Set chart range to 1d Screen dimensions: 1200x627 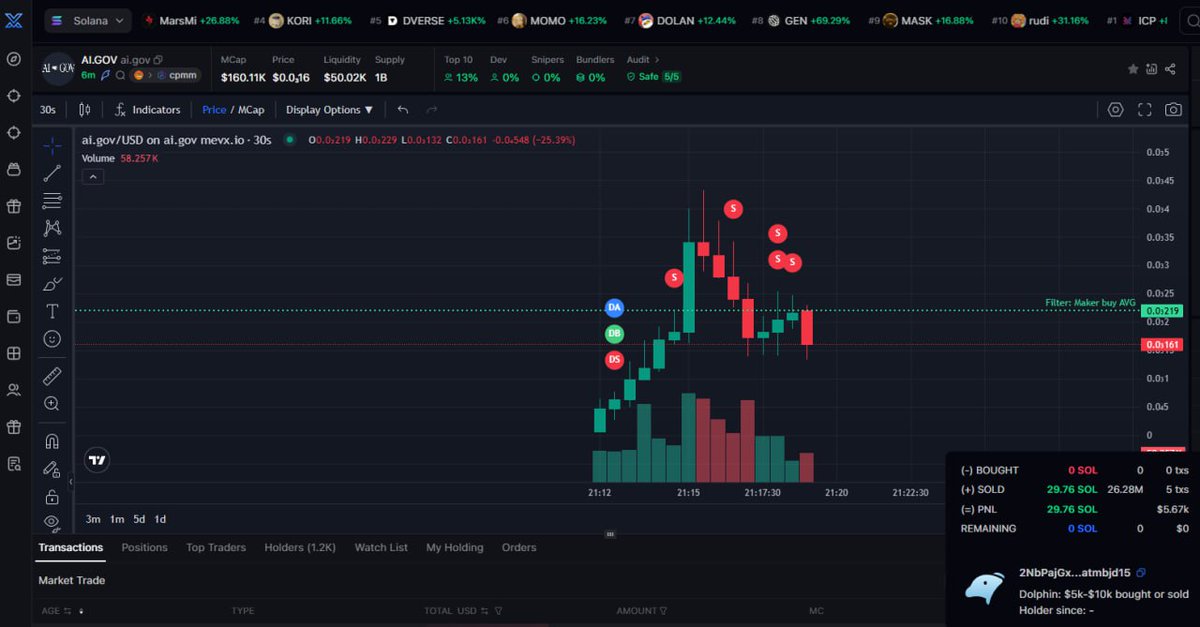[160, 519]
